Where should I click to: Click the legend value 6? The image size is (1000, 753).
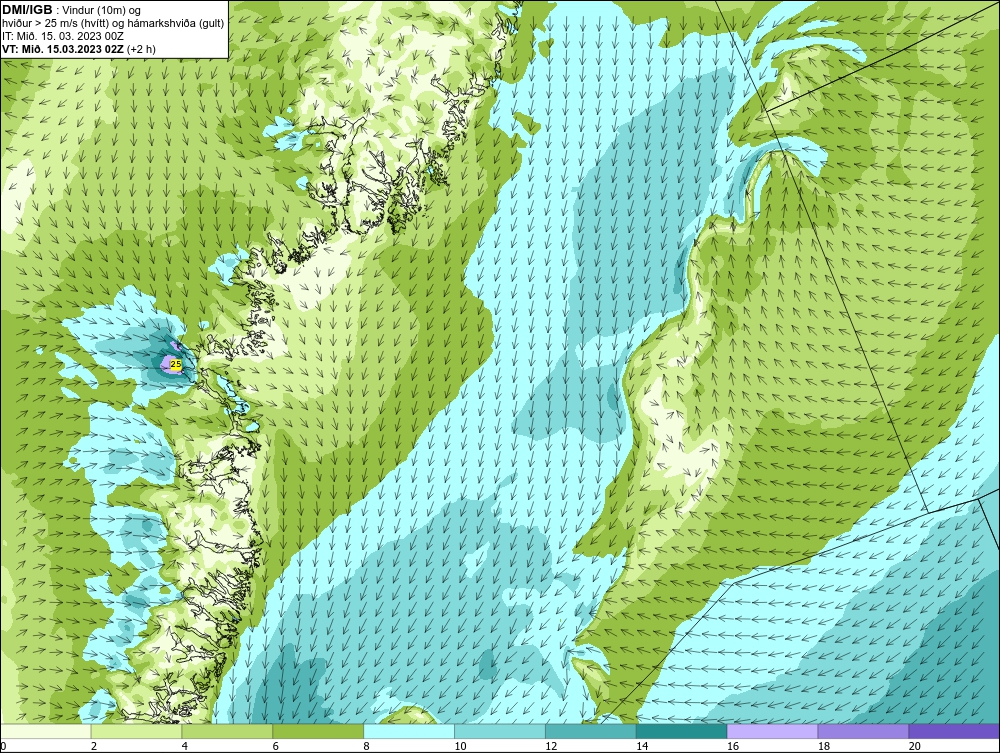coord(276,746)
